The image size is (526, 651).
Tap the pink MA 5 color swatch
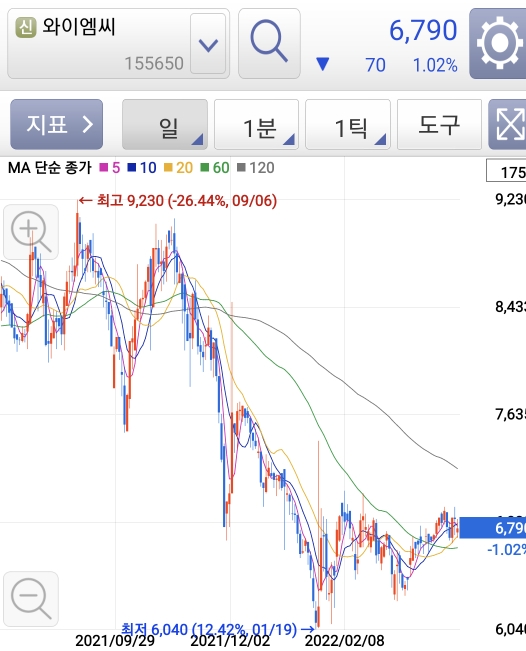[104, 168]
